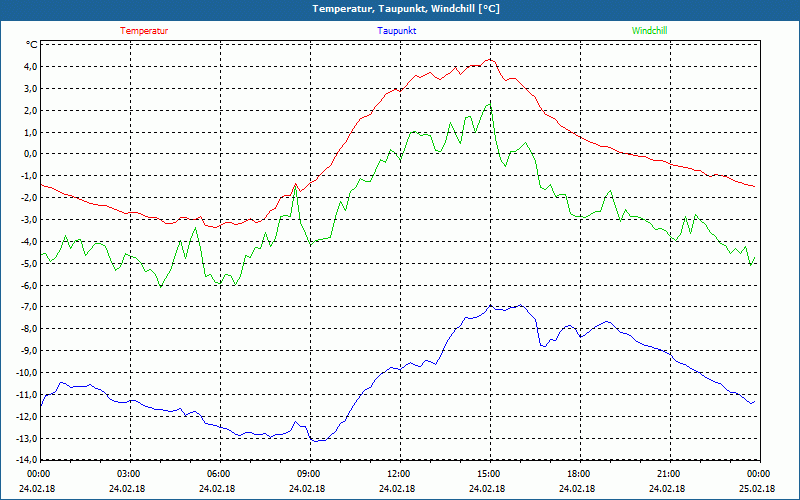Click the 2,0 y-axis value
This screenshot has height=500, width=800.
coord(29,111)
